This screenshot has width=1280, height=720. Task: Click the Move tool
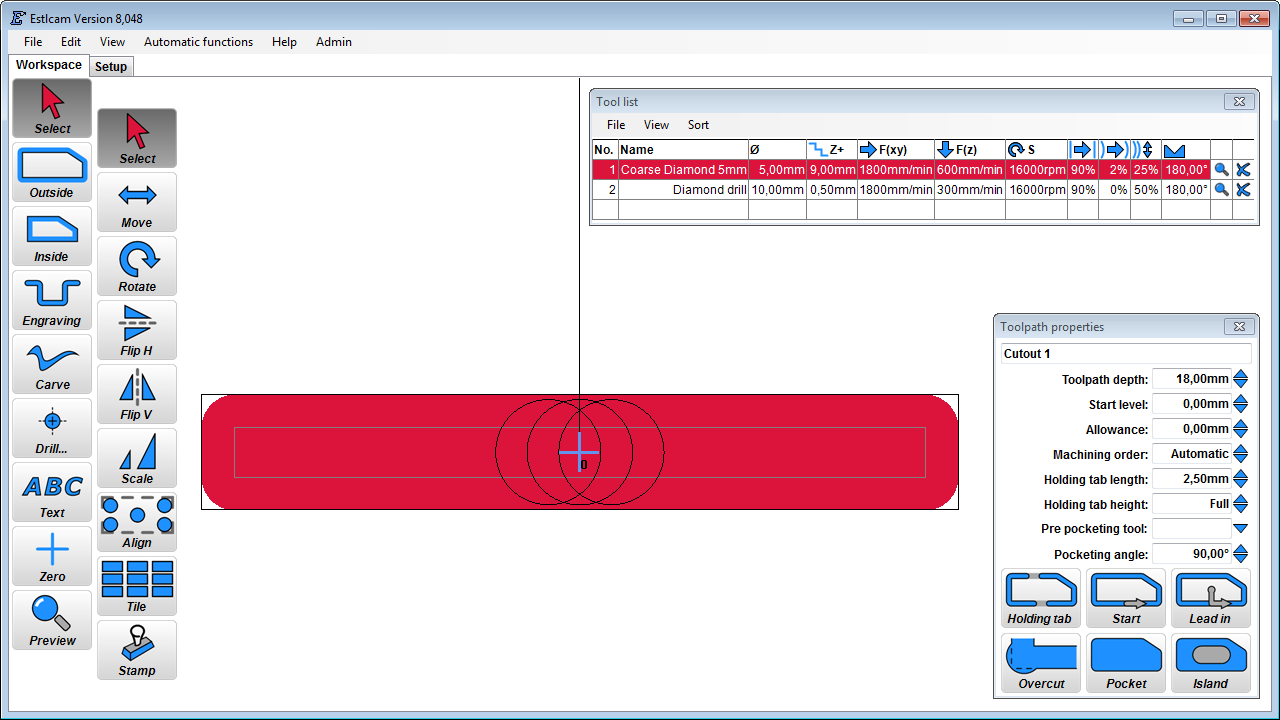pos(137,202)
